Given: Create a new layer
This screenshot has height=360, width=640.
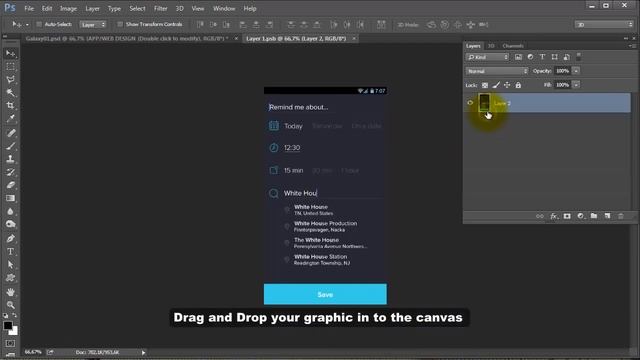Looking at the screenshot, I should click(607, 216).
